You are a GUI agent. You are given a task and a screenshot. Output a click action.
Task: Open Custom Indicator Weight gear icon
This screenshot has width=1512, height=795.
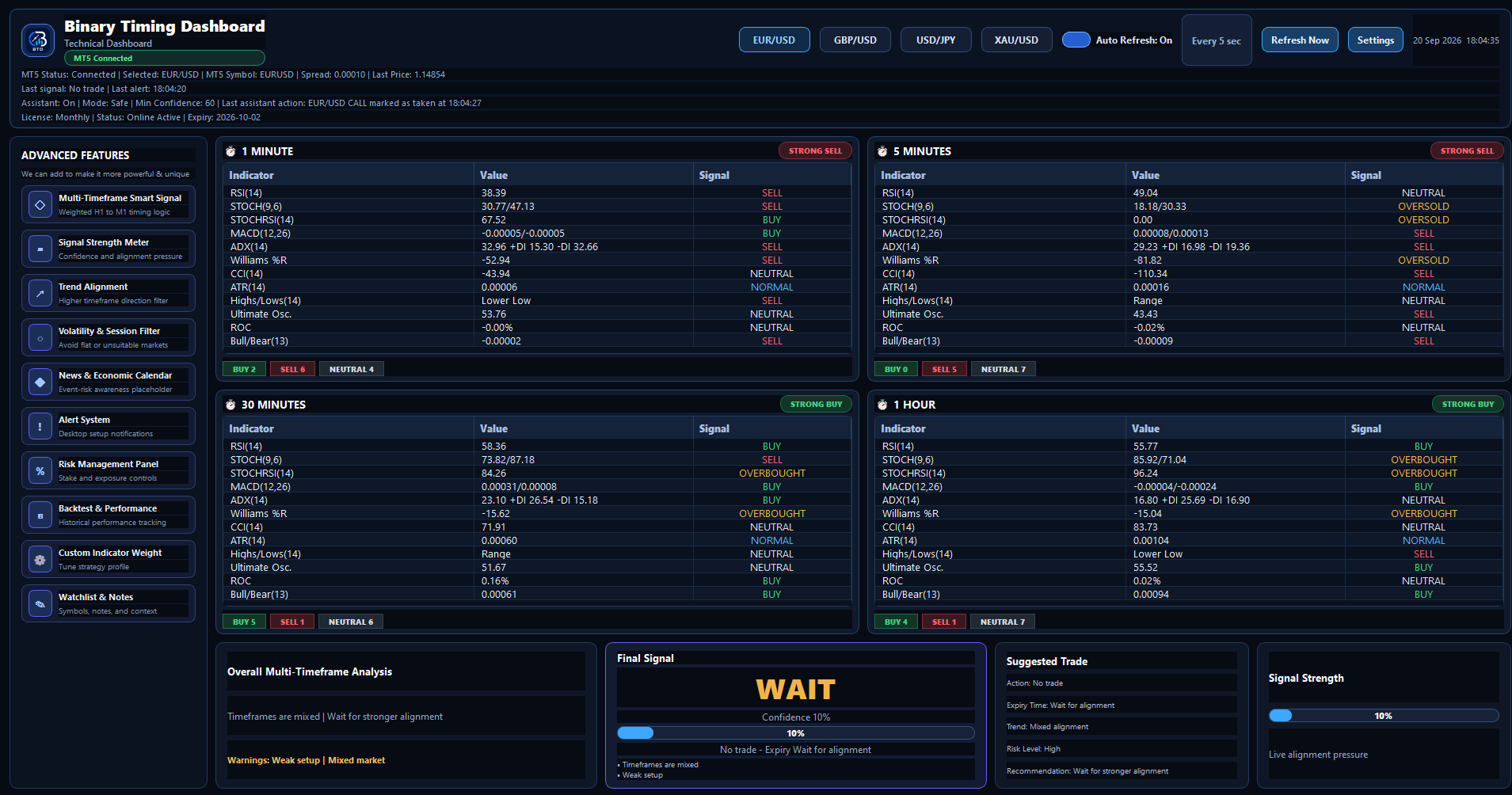pos(40,559)
